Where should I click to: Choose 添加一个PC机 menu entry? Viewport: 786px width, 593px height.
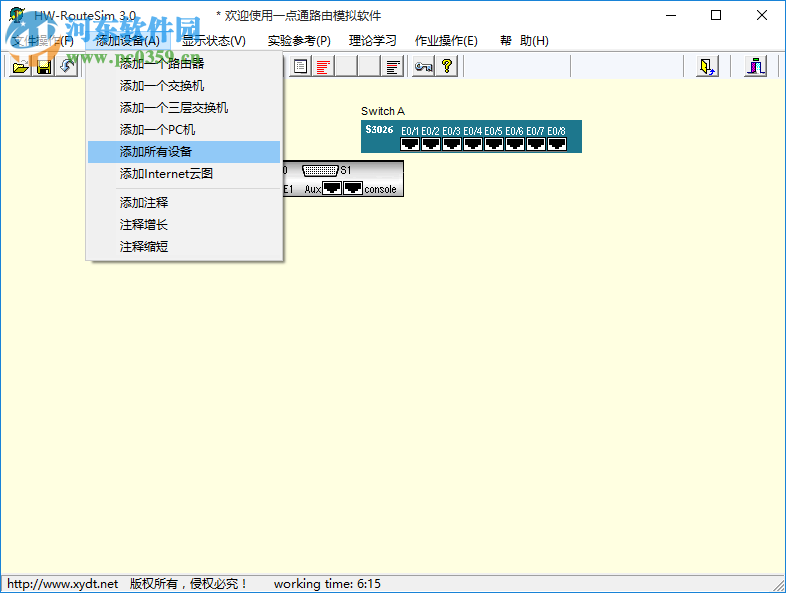pyautogui.click(x=184, y=130)
